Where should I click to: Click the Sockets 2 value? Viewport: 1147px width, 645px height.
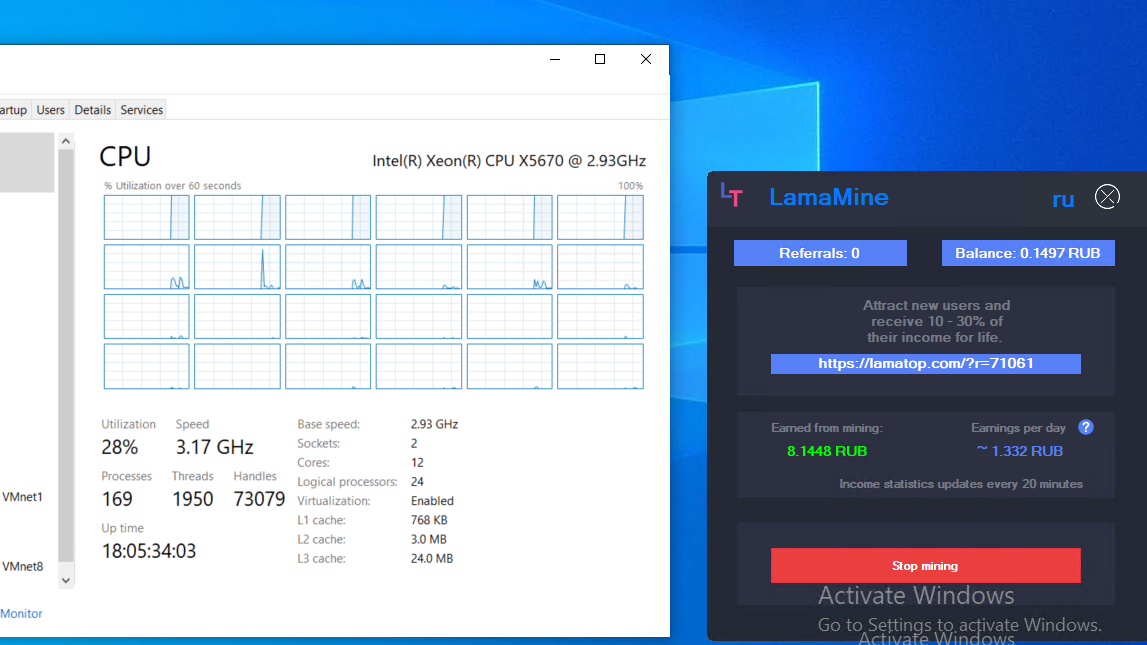click(414, 443)
